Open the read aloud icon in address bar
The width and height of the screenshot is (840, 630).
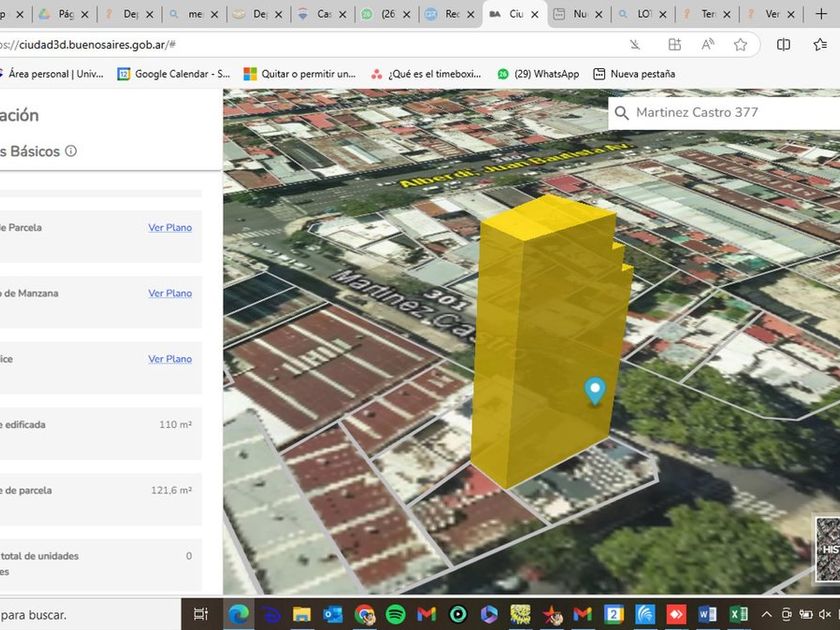point(708,45)
